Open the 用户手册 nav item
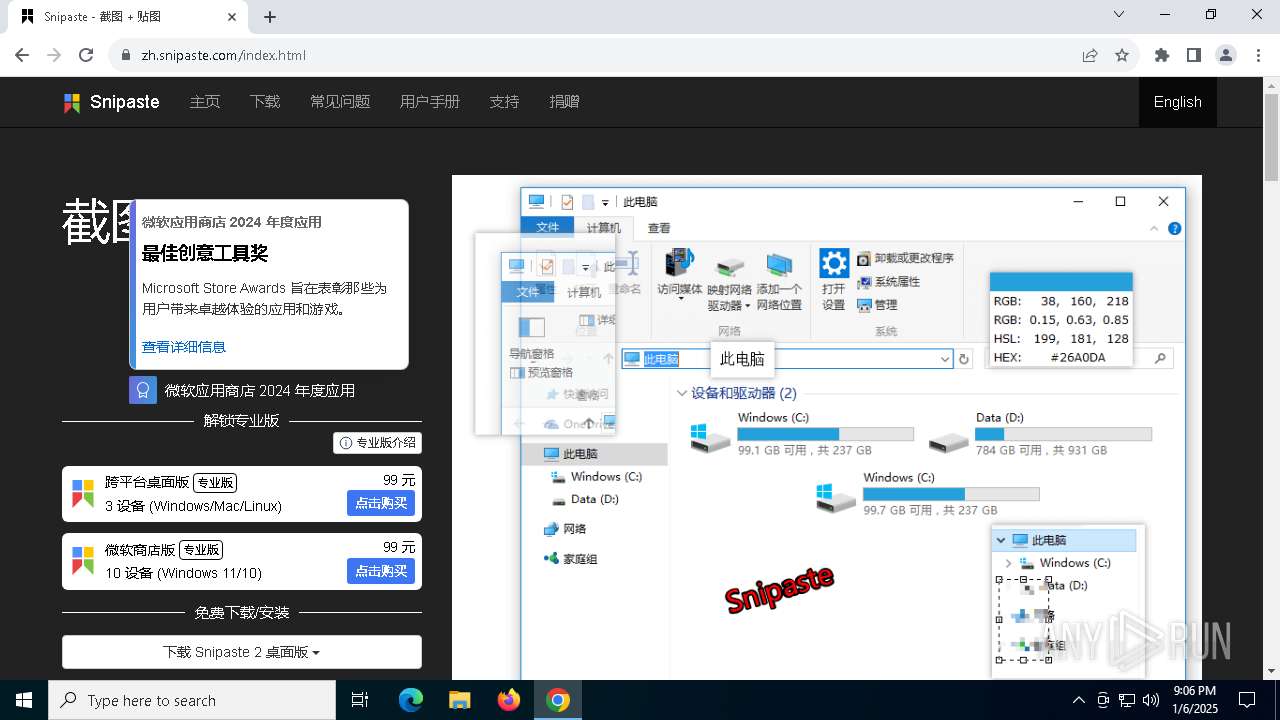Viewport: 1280px width, 720px height. [430, 102]
